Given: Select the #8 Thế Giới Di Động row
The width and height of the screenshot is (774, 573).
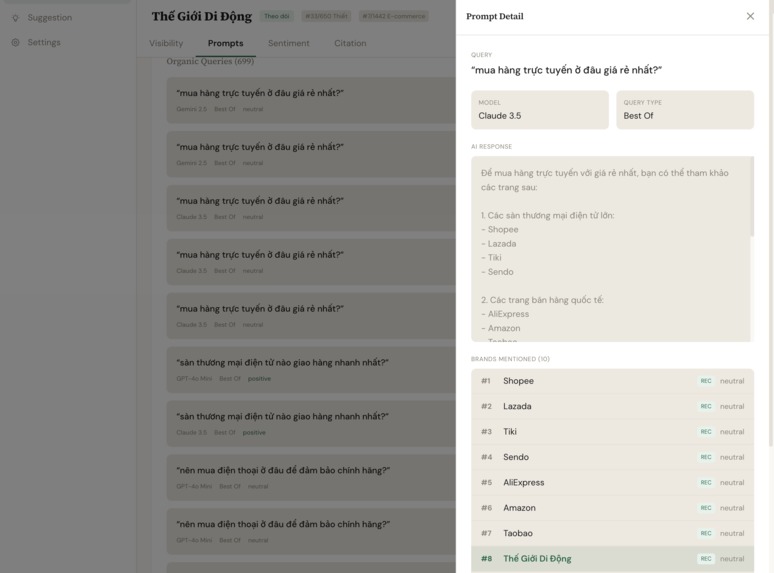Looking at the screenshot, I should (x=612, y=559).
